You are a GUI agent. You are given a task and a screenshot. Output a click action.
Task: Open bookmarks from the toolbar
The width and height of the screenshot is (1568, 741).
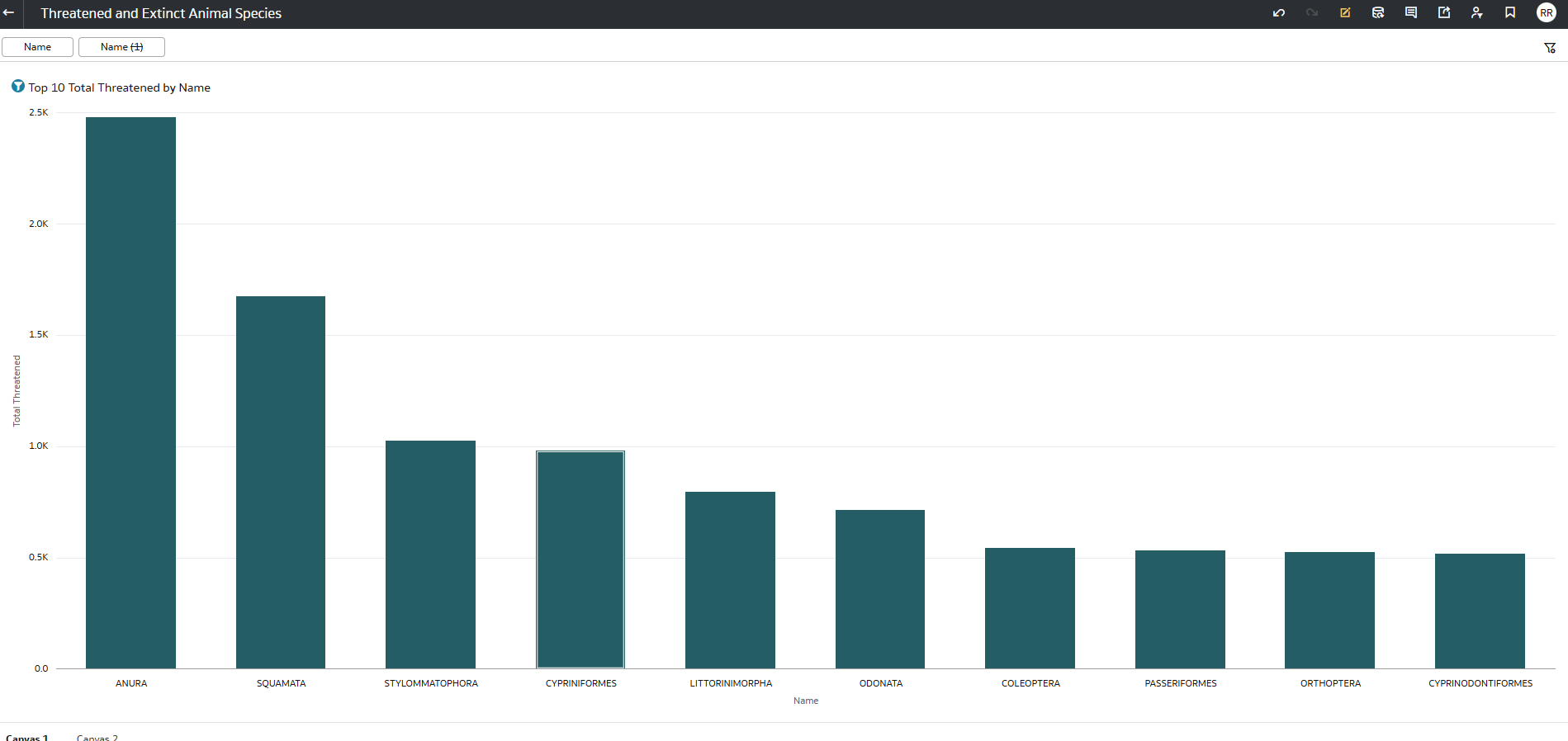tap(1510, 13)
